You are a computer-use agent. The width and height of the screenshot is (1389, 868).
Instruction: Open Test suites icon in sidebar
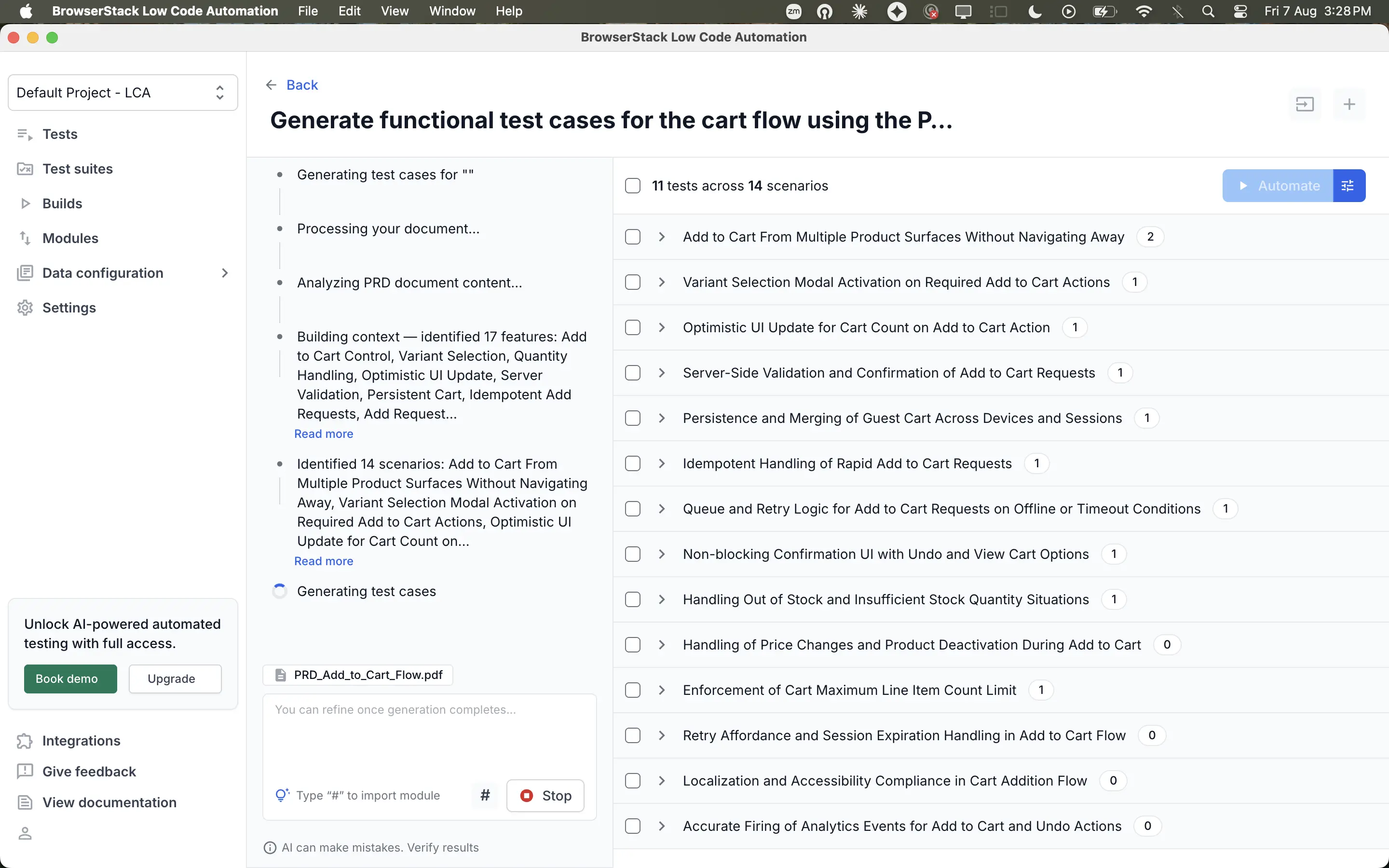[25, 169]
